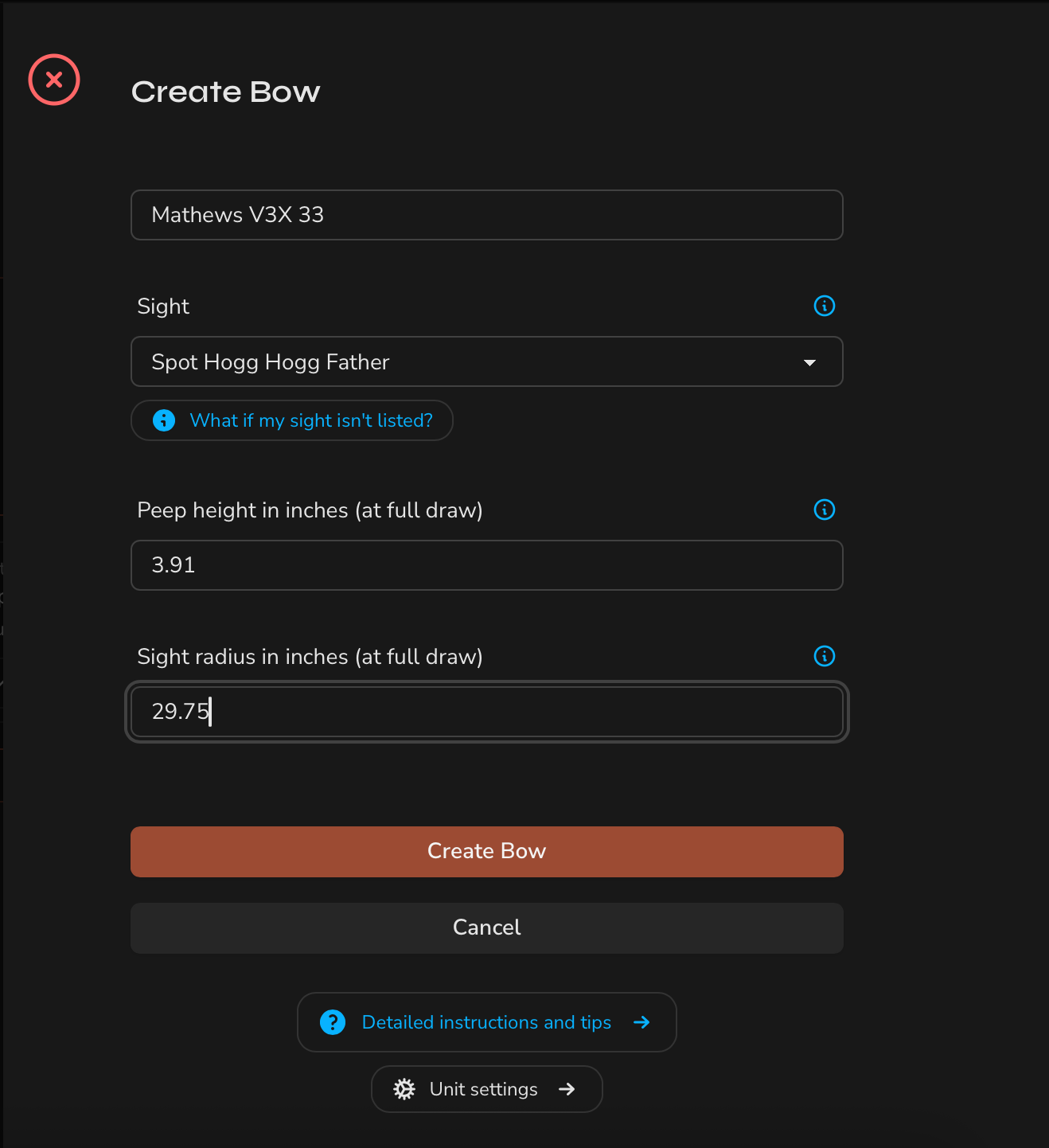
Task: Open the Spot Hogg Hogg Father sight dropdown
Action: tap(486, 361)
